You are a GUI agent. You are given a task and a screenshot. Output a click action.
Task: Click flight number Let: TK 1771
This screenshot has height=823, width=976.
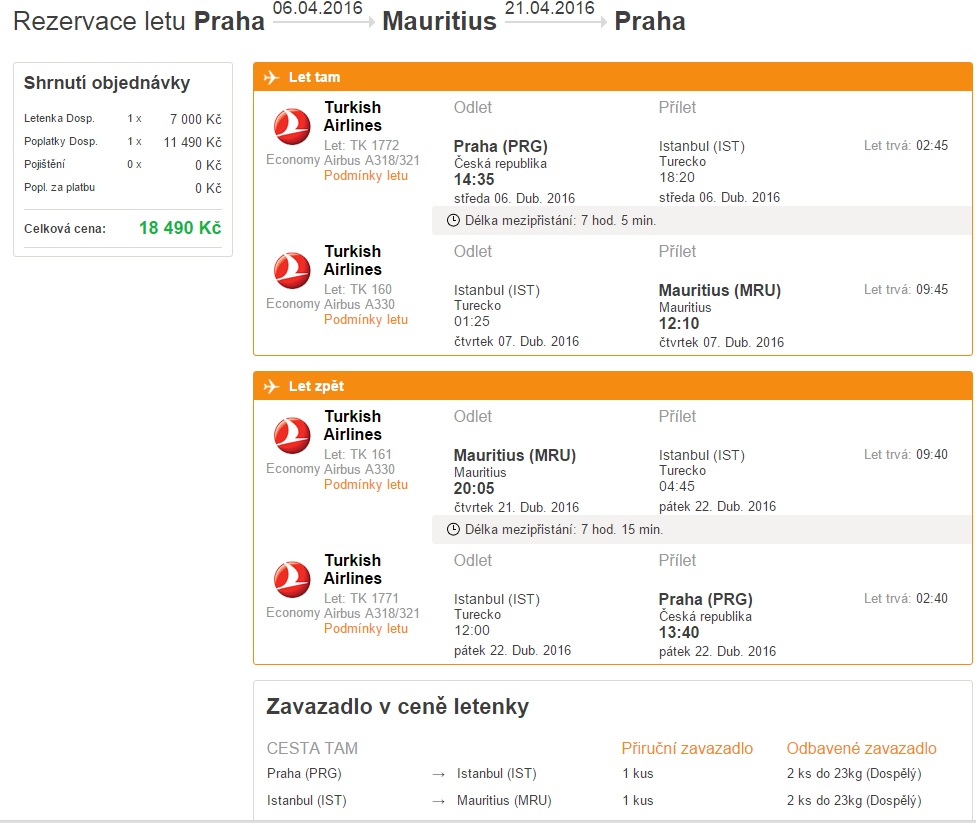[x=362, y=598]
